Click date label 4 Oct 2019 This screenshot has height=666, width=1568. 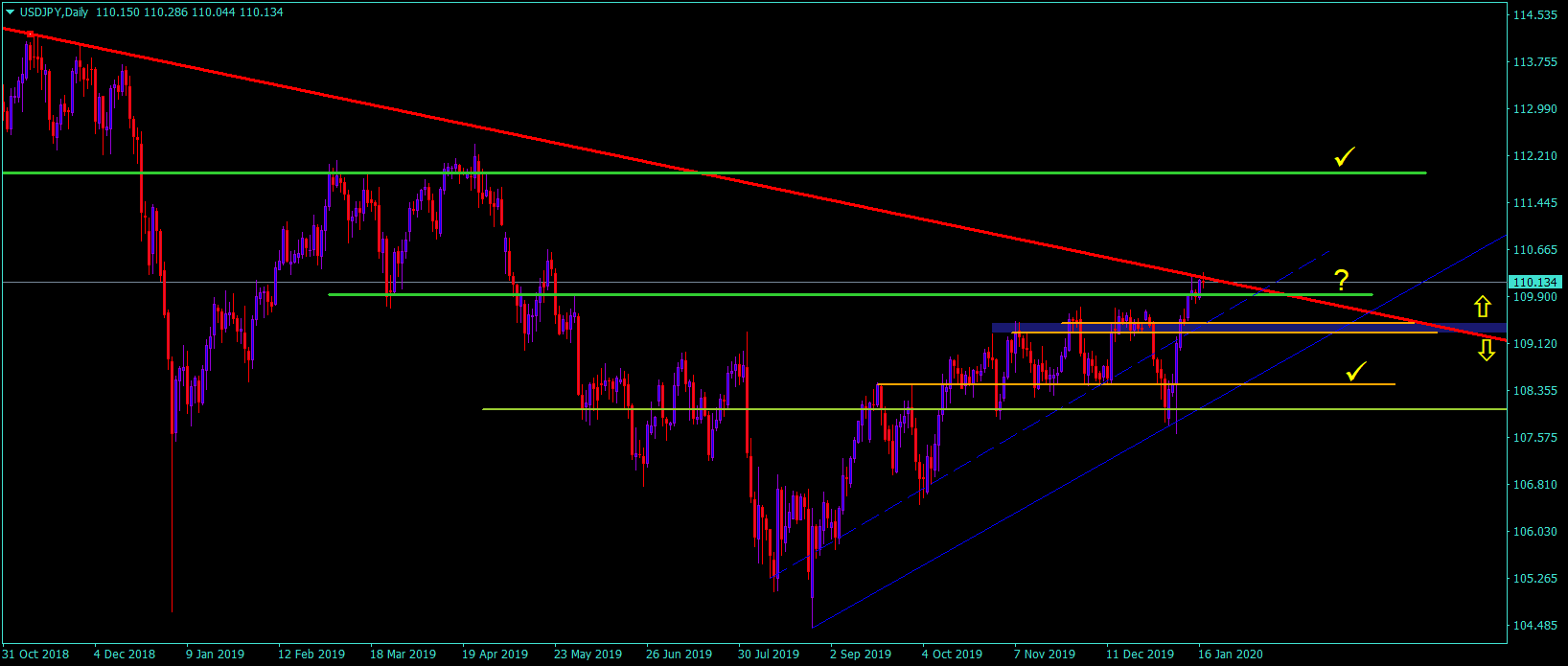[x=953, y=655]
